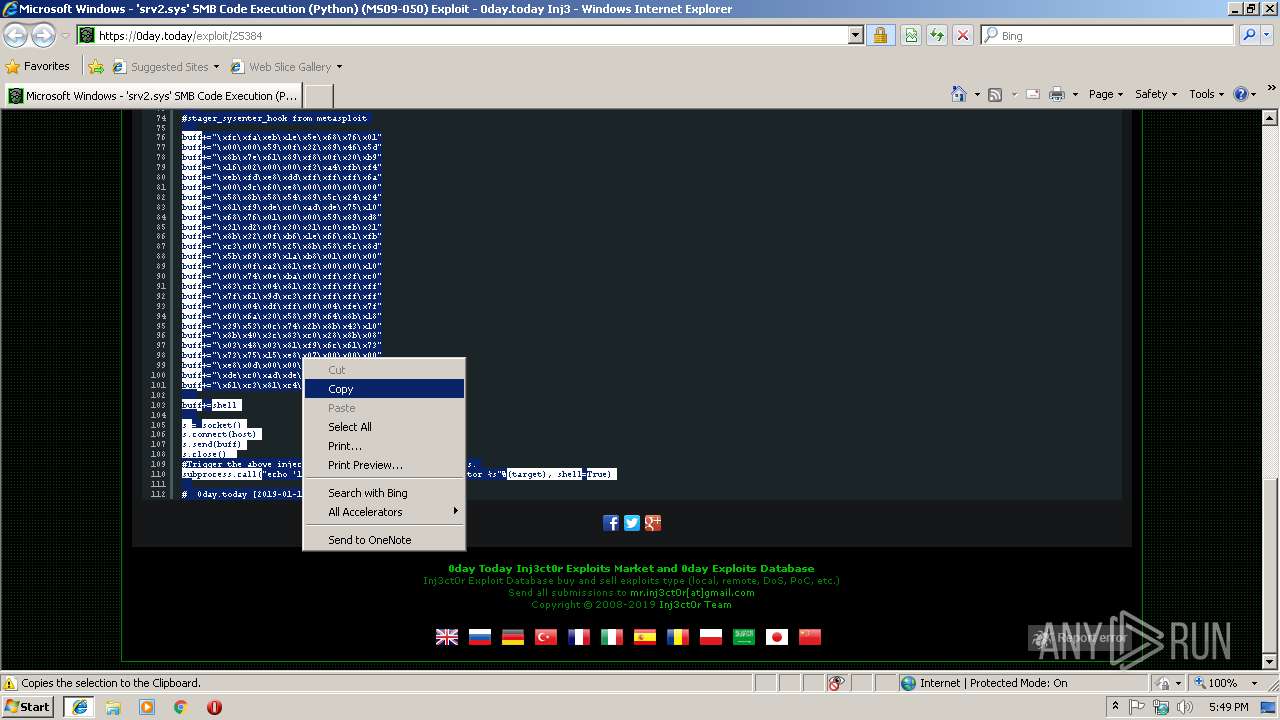The width and height of the screenshot is (1280, 720).
Task: Open All Accelerators submenu
Action: 384,512
